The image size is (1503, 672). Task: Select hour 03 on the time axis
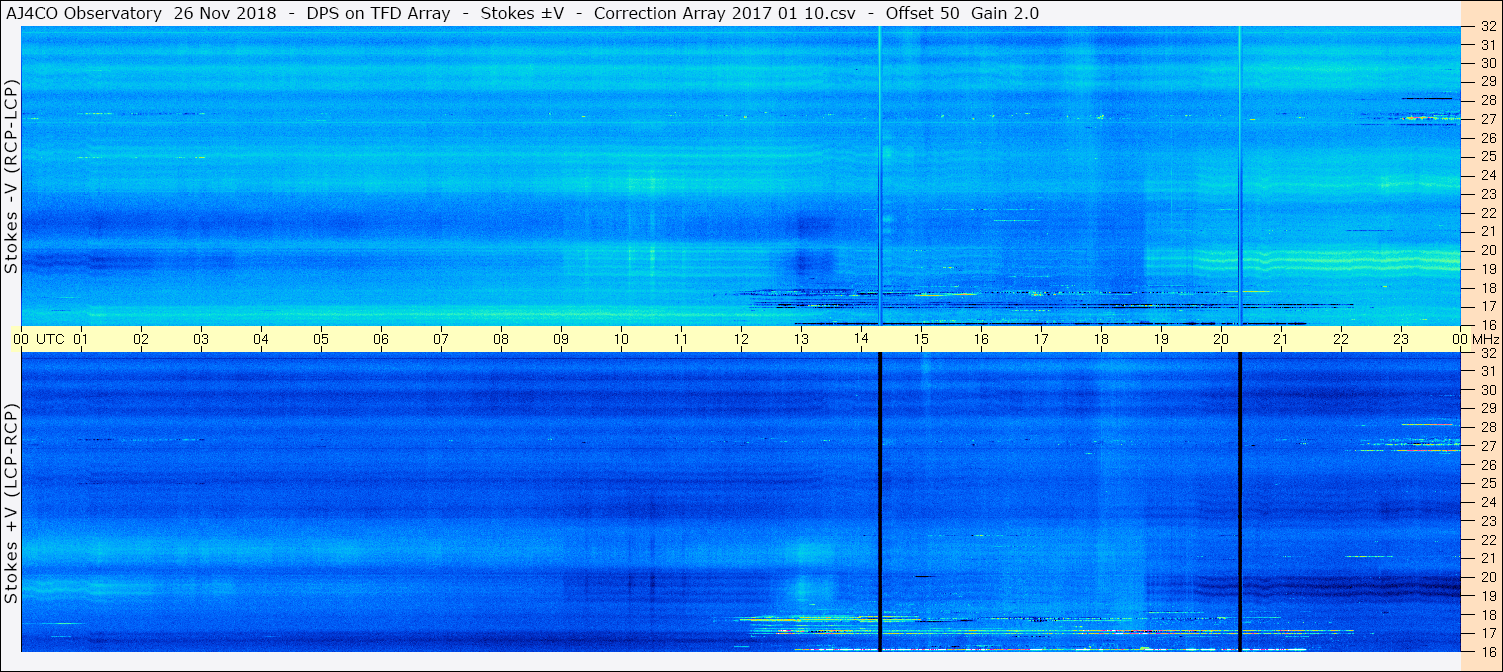pyautogui.click(x=201, y=339)
